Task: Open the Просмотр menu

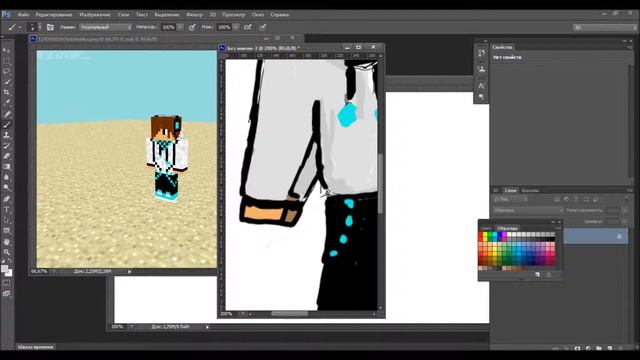Action: (x=233, y=15)
